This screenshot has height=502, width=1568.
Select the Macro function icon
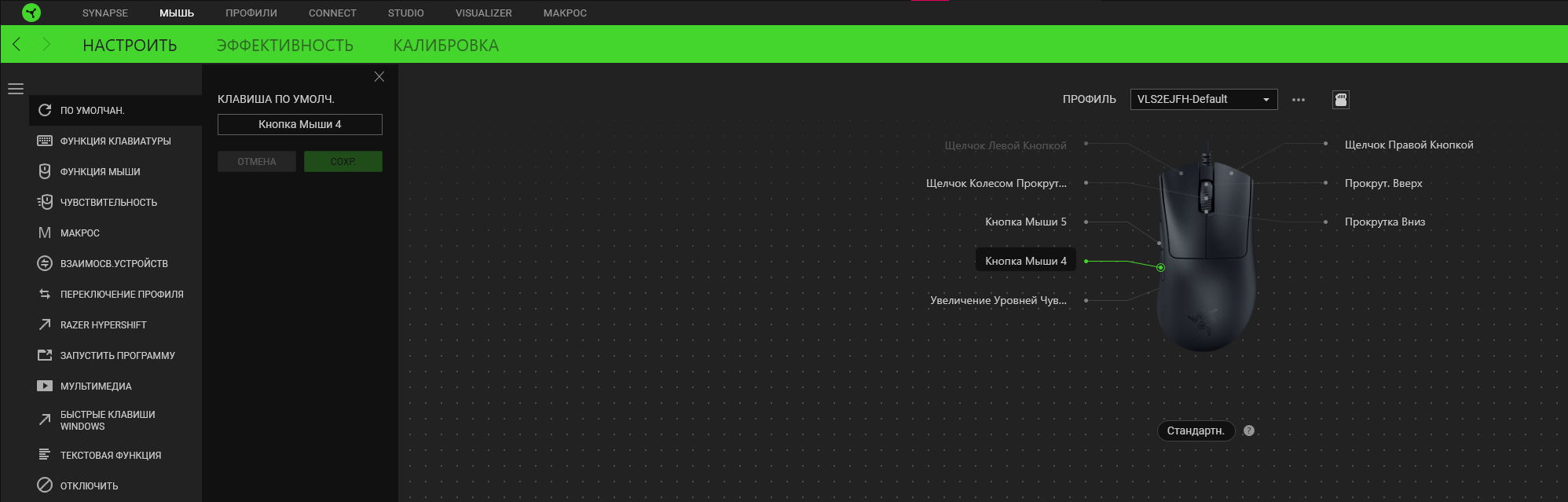(45, 233)
